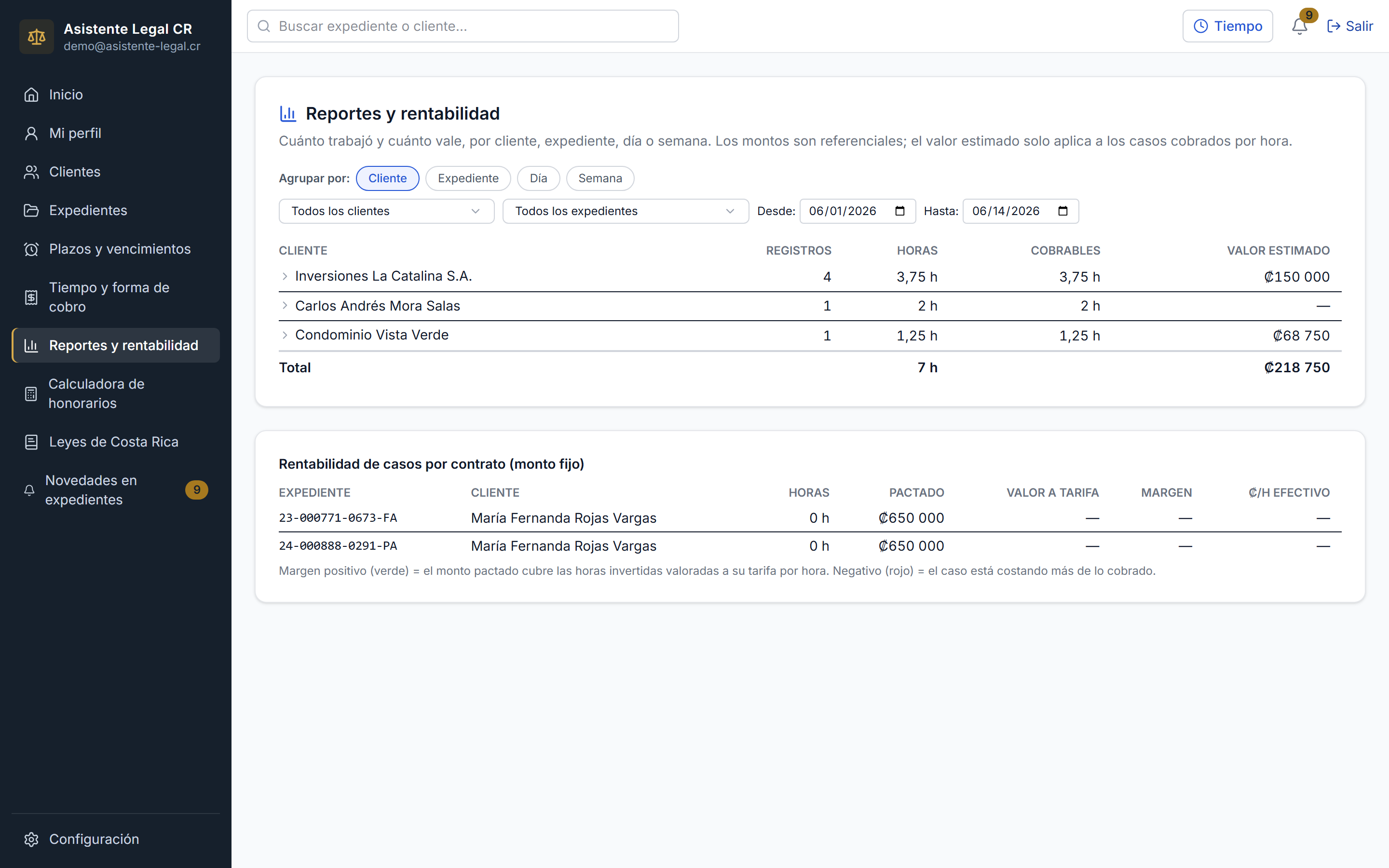This screenshot has height=868, width=1389.
Task: Expand the Inversiones La Catalina S.A. row
Action: tap(285, 276)
